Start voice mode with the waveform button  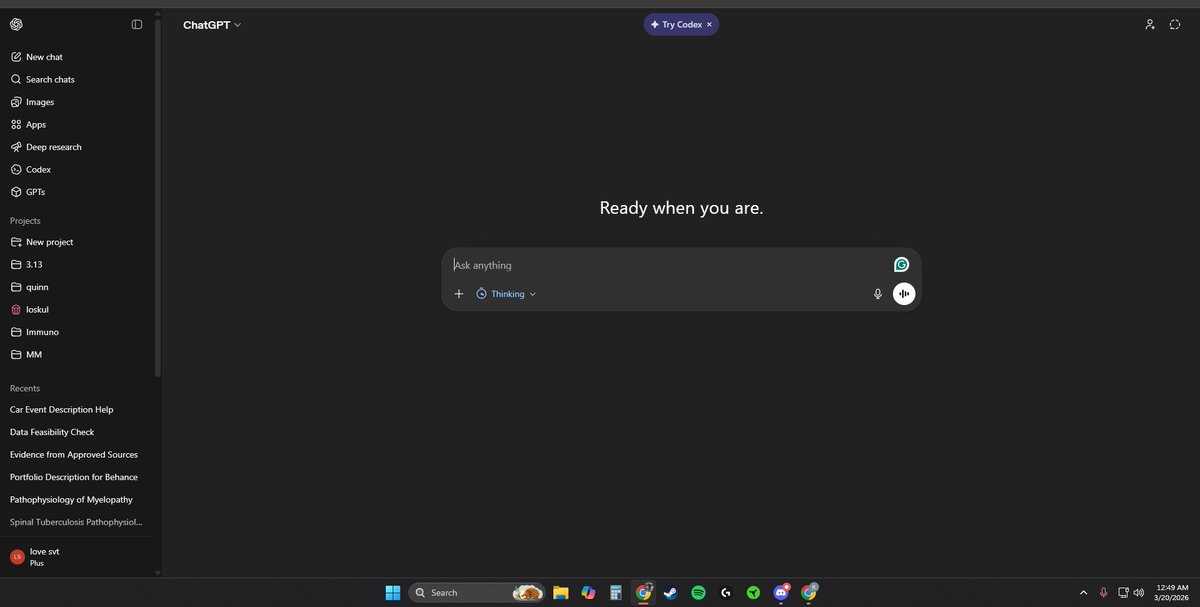pos(904,294)
